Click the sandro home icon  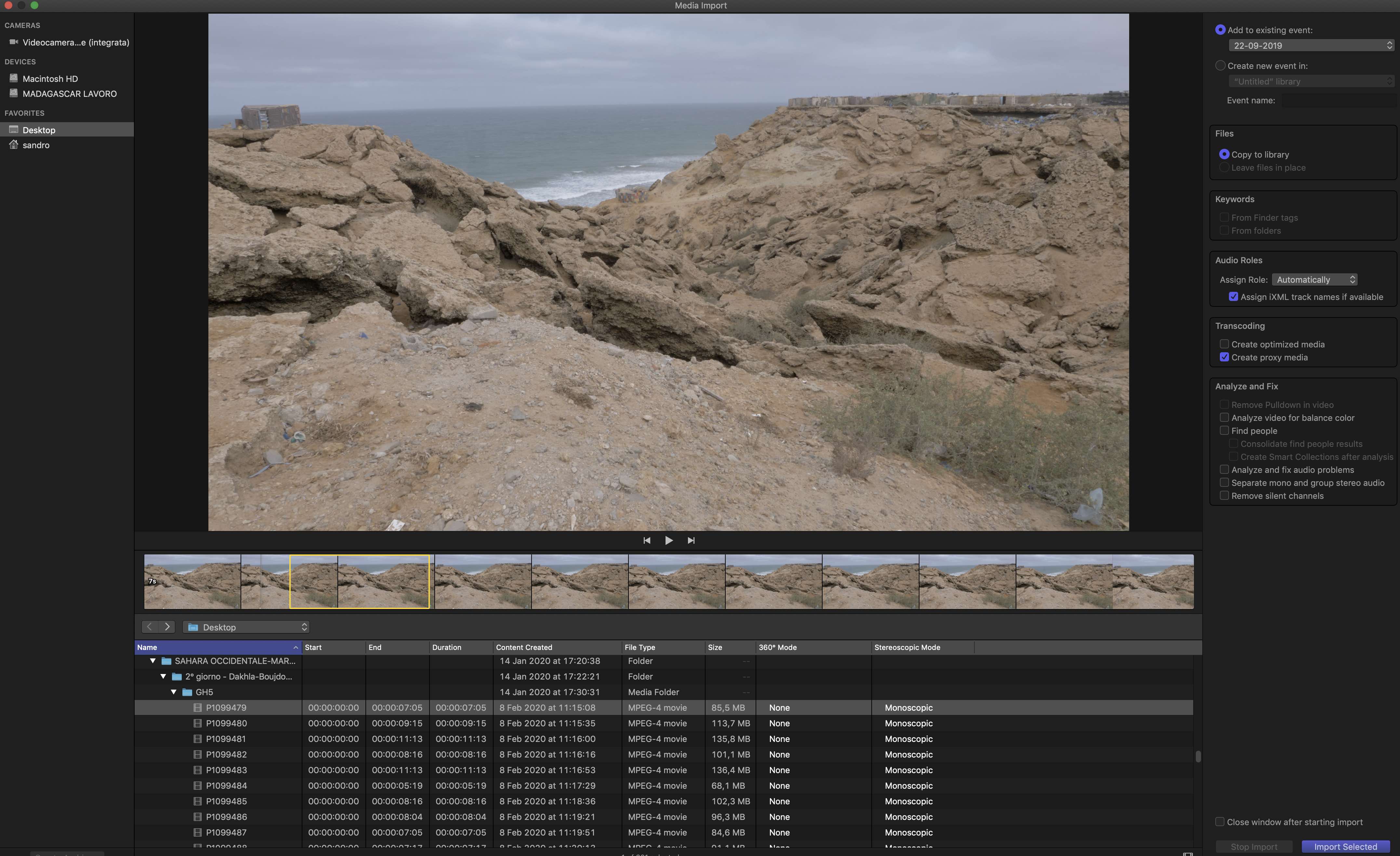click(x=14, y=144)
